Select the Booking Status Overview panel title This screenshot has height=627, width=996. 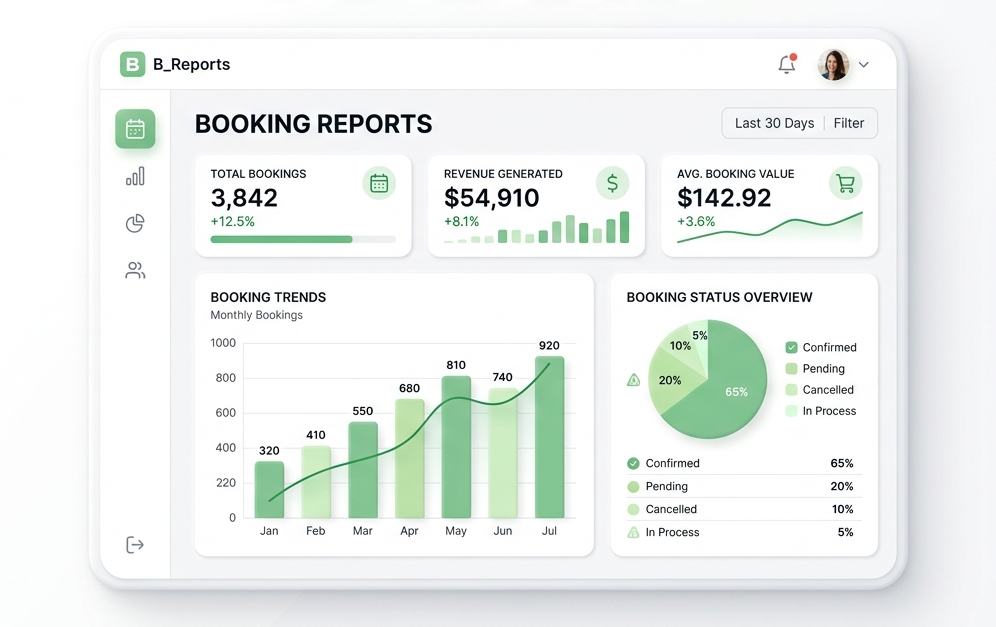coord(720,297)
